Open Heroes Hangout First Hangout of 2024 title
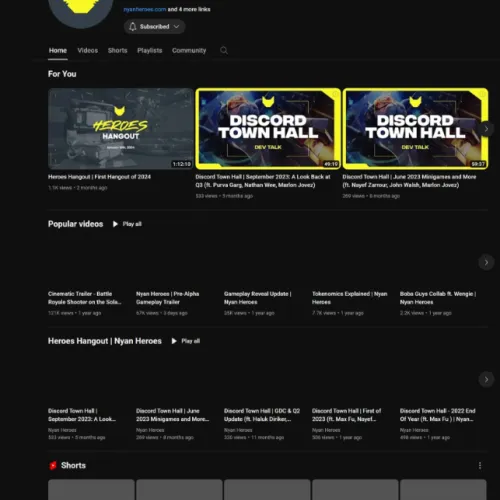The height and width of the screenshot is (500, 500). [99, 177]
